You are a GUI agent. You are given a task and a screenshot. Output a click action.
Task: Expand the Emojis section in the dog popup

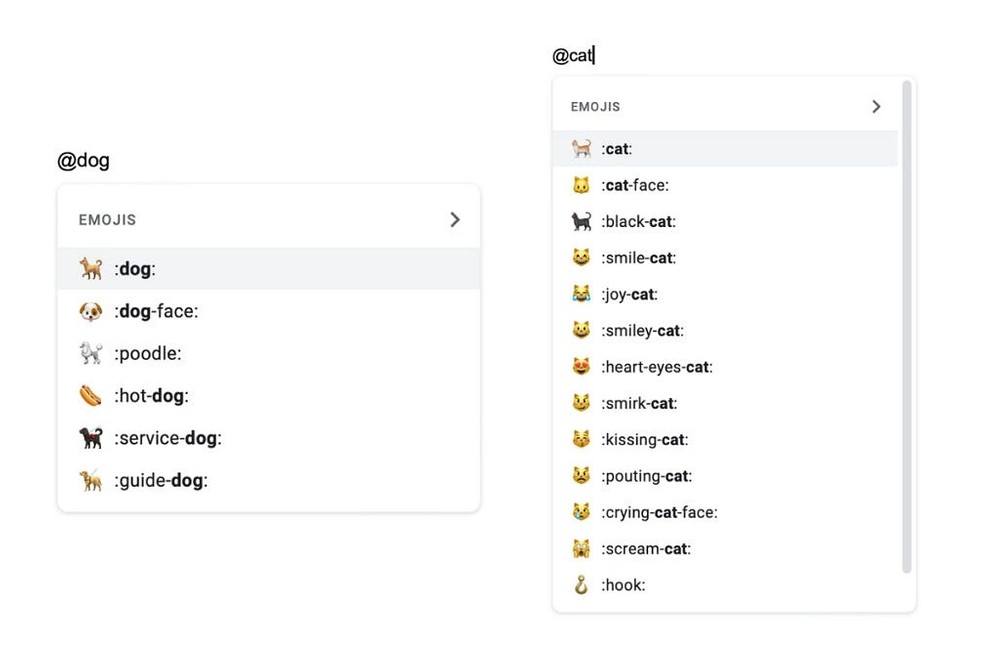tap(455, 220)
